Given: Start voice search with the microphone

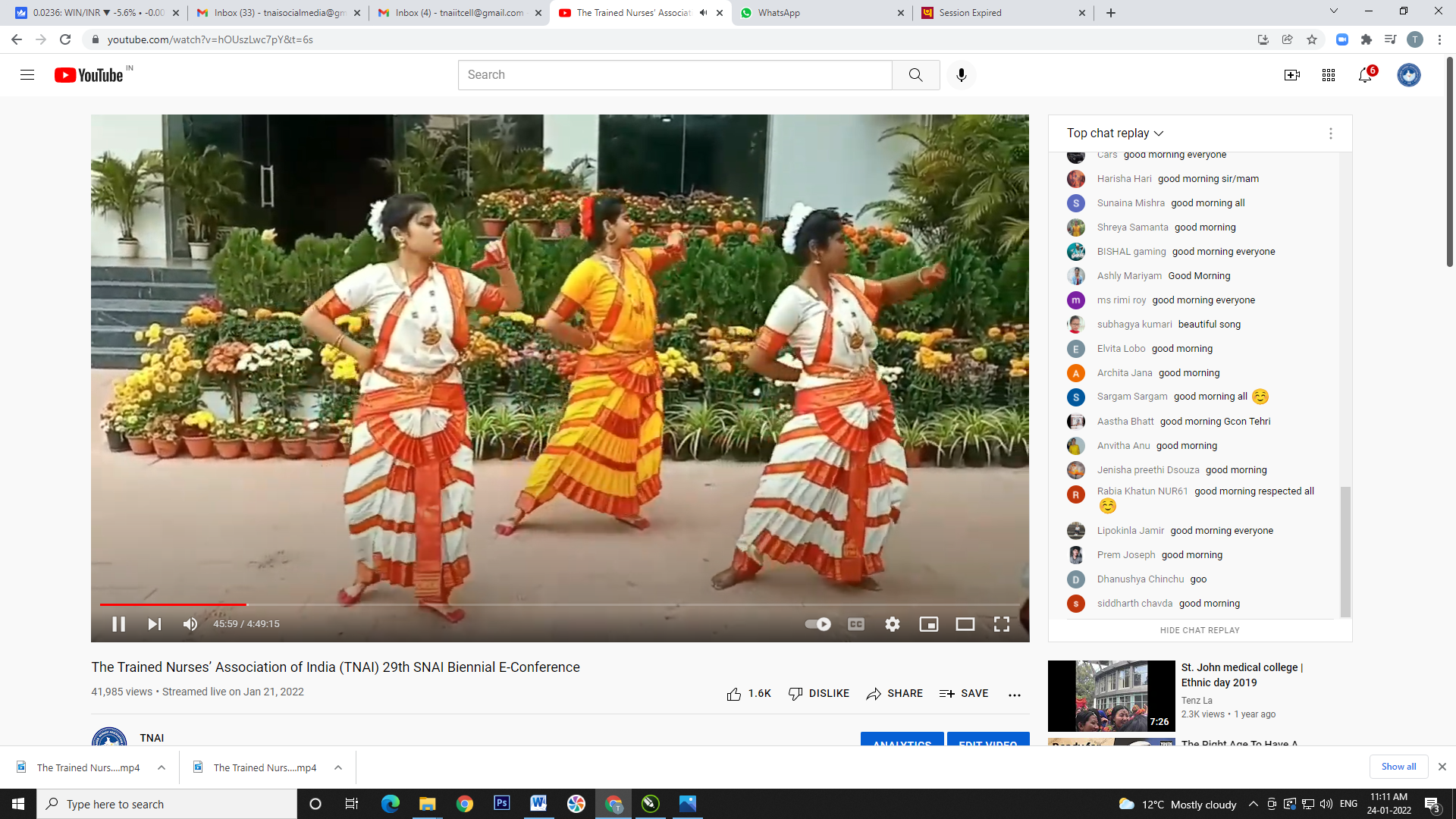Looking at the screenshot, I should 962,75.
